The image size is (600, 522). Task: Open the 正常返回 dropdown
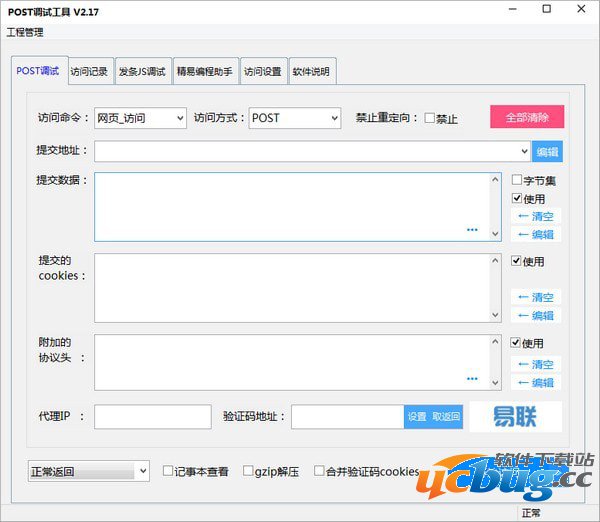click(x=89, y=470)
